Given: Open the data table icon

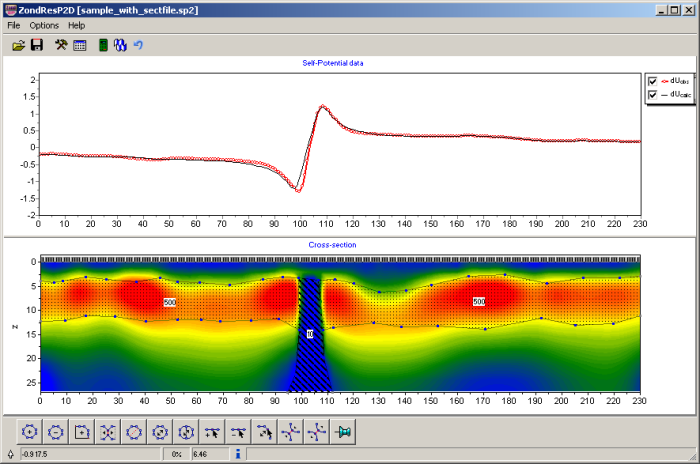Looking at the screenshot, I should 80,45.
